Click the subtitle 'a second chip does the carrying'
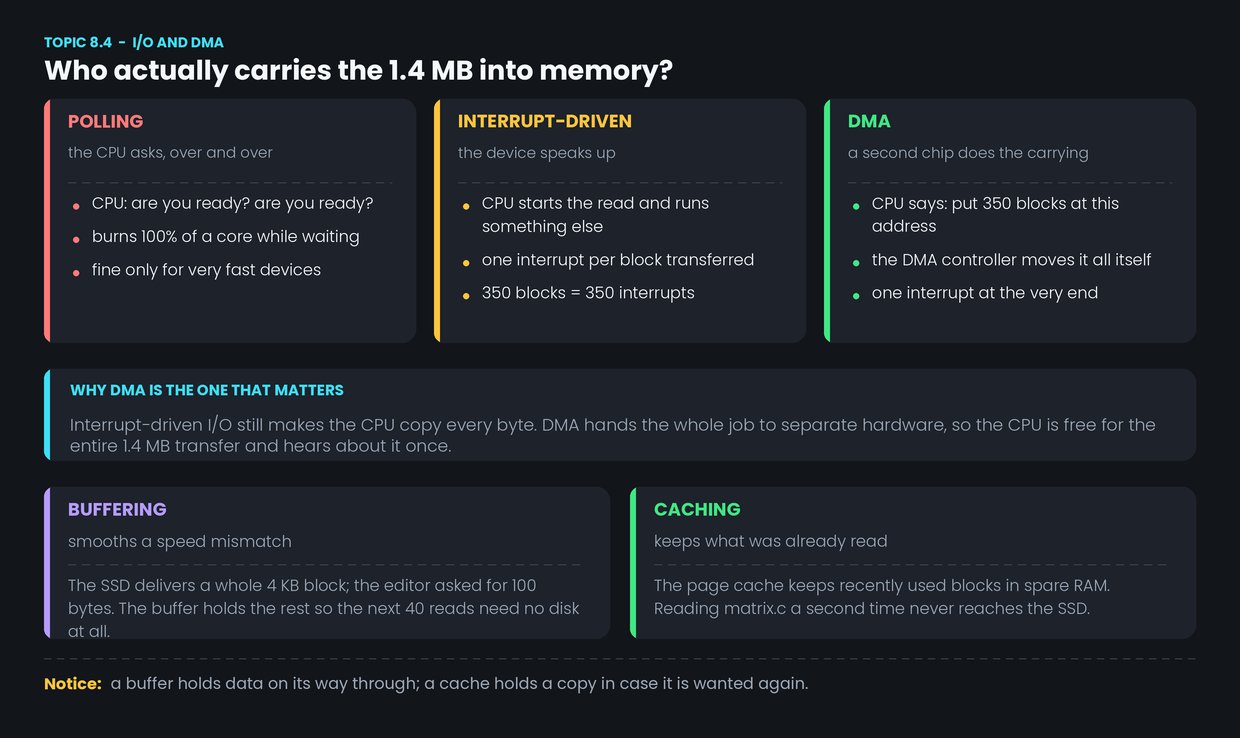The width and height of the screenshot is (1240, 738). 968,153
